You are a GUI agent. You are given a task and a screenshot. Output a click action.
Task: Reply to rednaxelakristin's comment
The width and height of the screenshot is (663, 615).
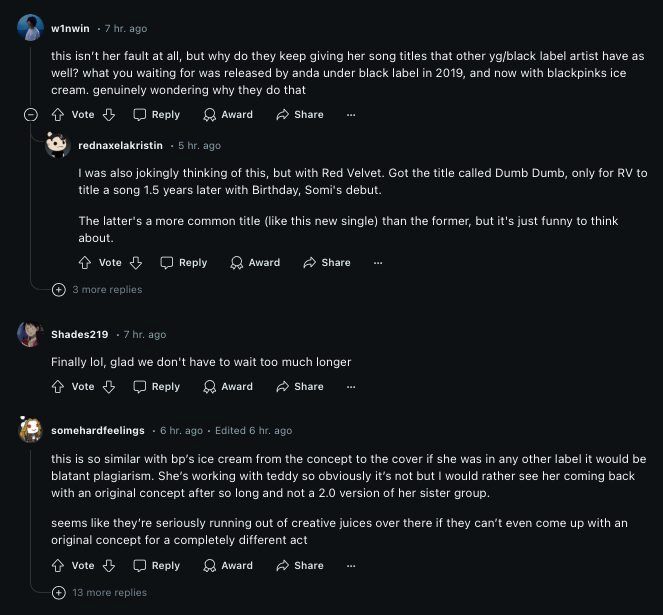tap(183, 263)
